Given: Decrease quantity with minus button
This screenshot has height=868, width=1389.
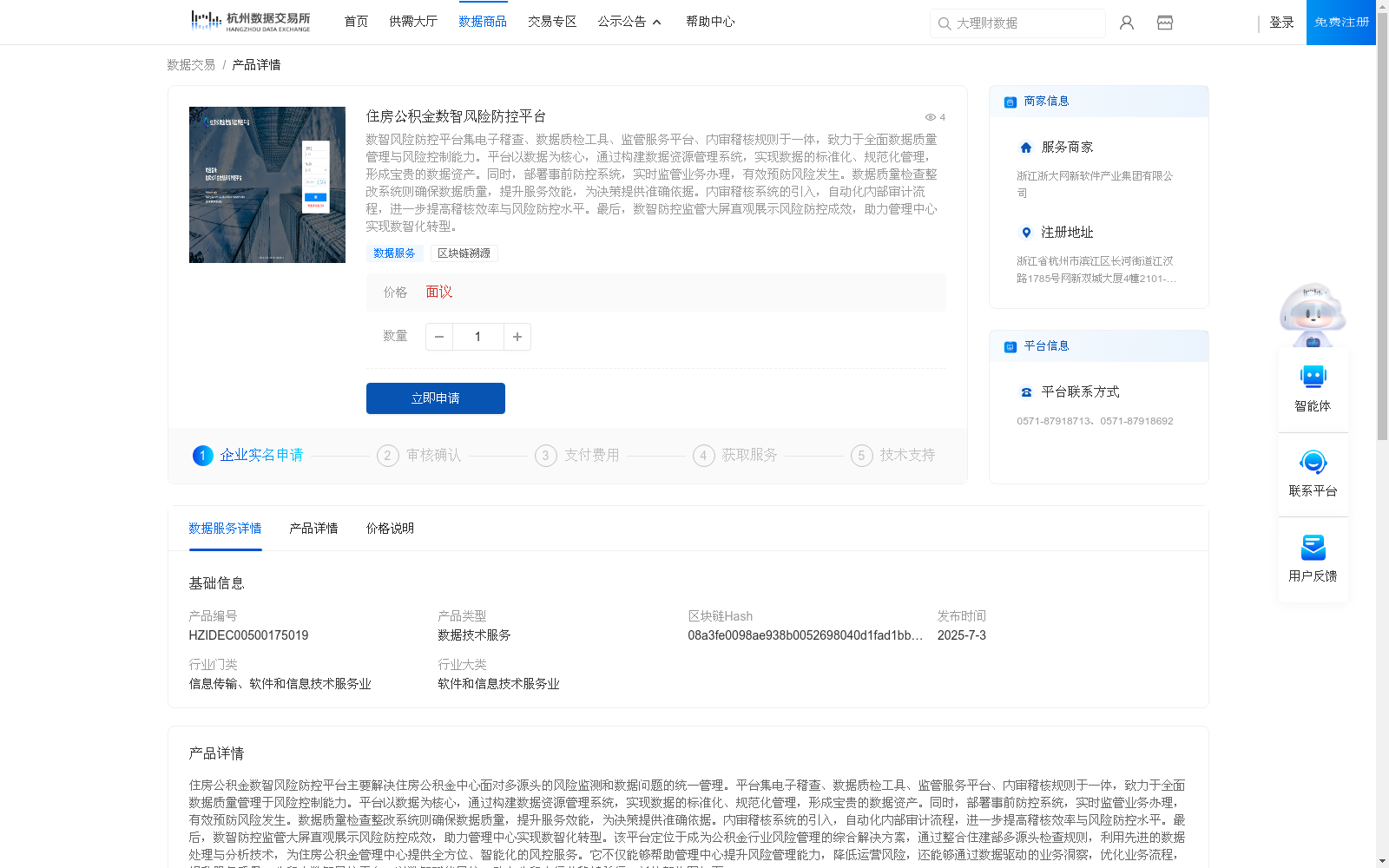Looking at the screenshot, I should [x=439, y=337].
